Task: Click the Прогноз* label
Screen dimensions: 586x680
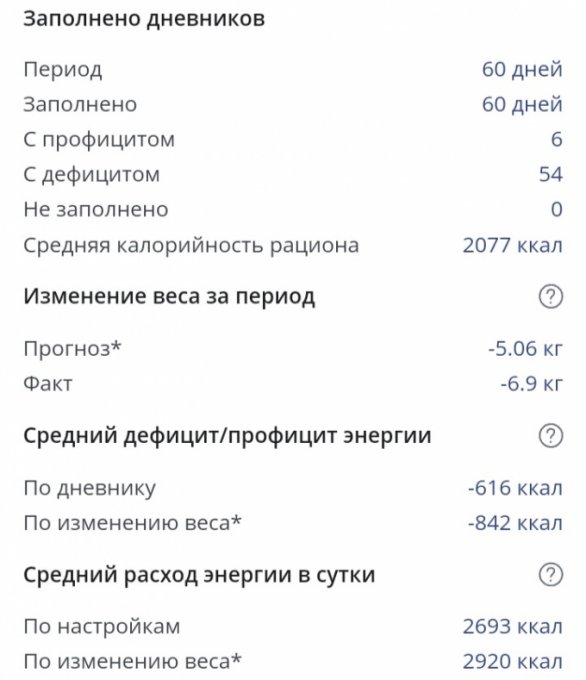Action: (72, 349)
